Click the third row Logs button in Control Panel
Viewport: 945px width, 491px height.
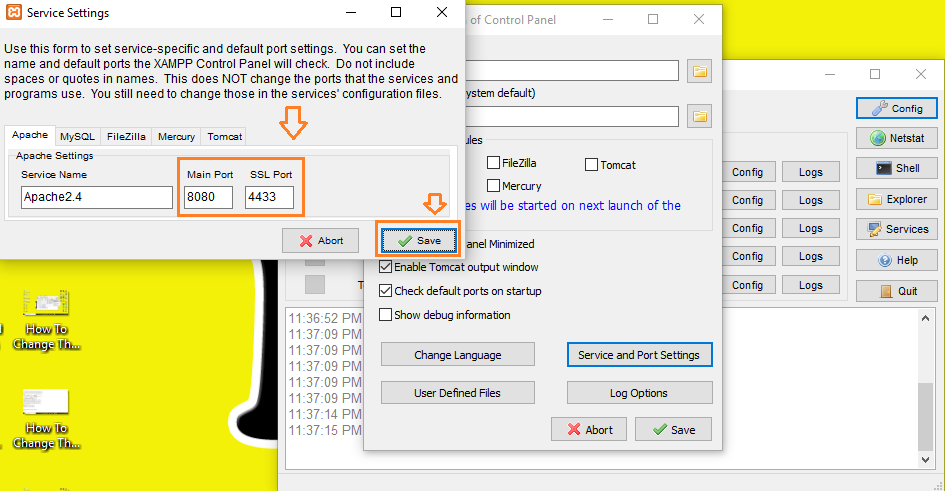pos(811,228)
